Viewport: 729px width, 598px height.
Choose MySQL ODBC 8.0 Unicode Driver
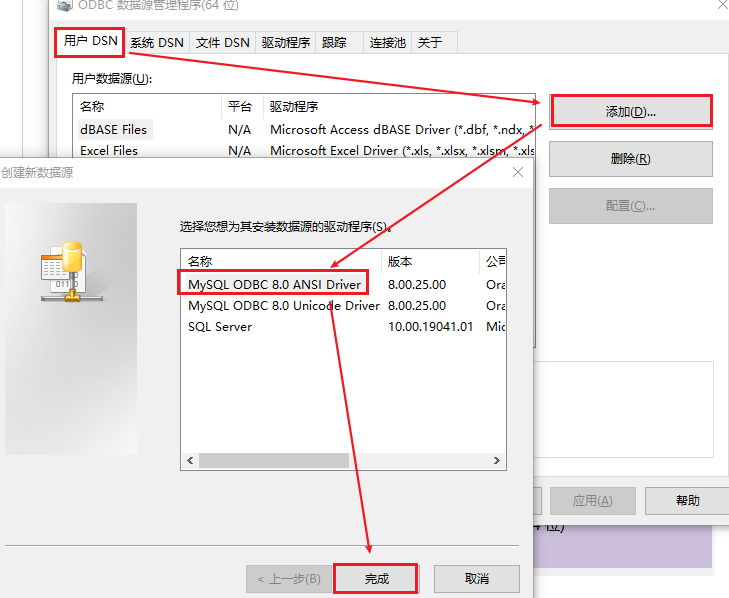283,306
